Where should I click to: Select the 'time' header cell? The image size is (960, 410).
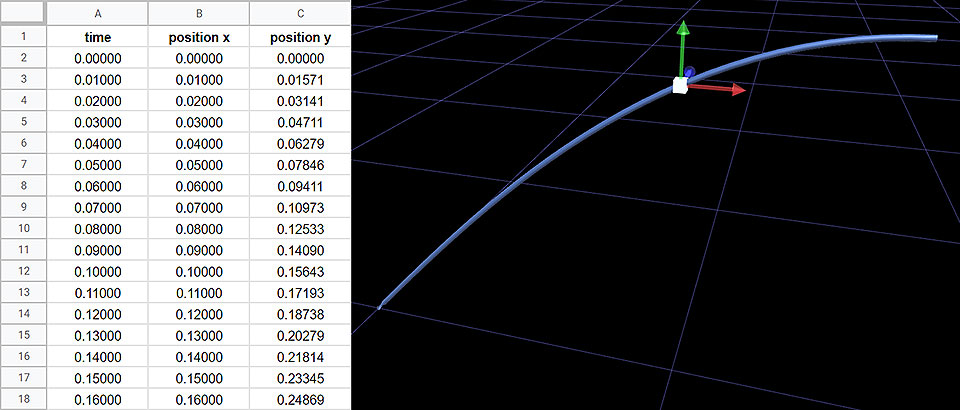(98, 37)
